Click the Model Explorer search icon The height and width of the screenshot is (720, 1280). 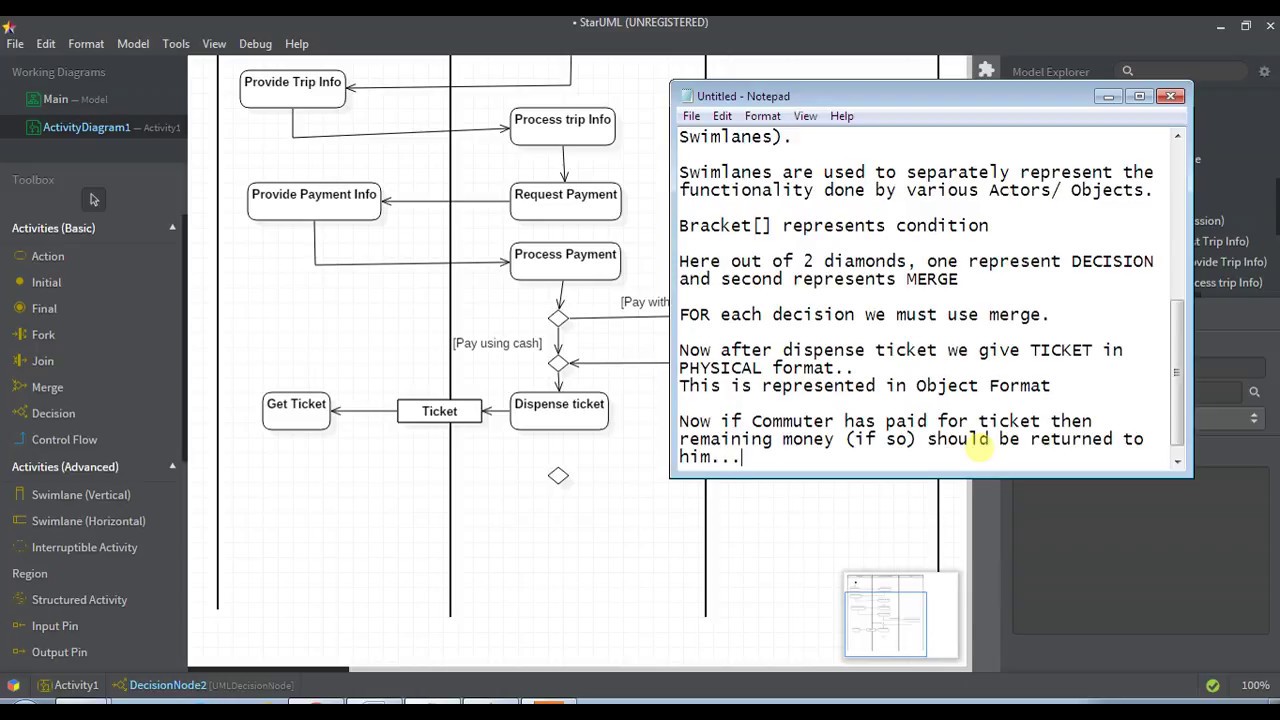tap(1127, 71)
